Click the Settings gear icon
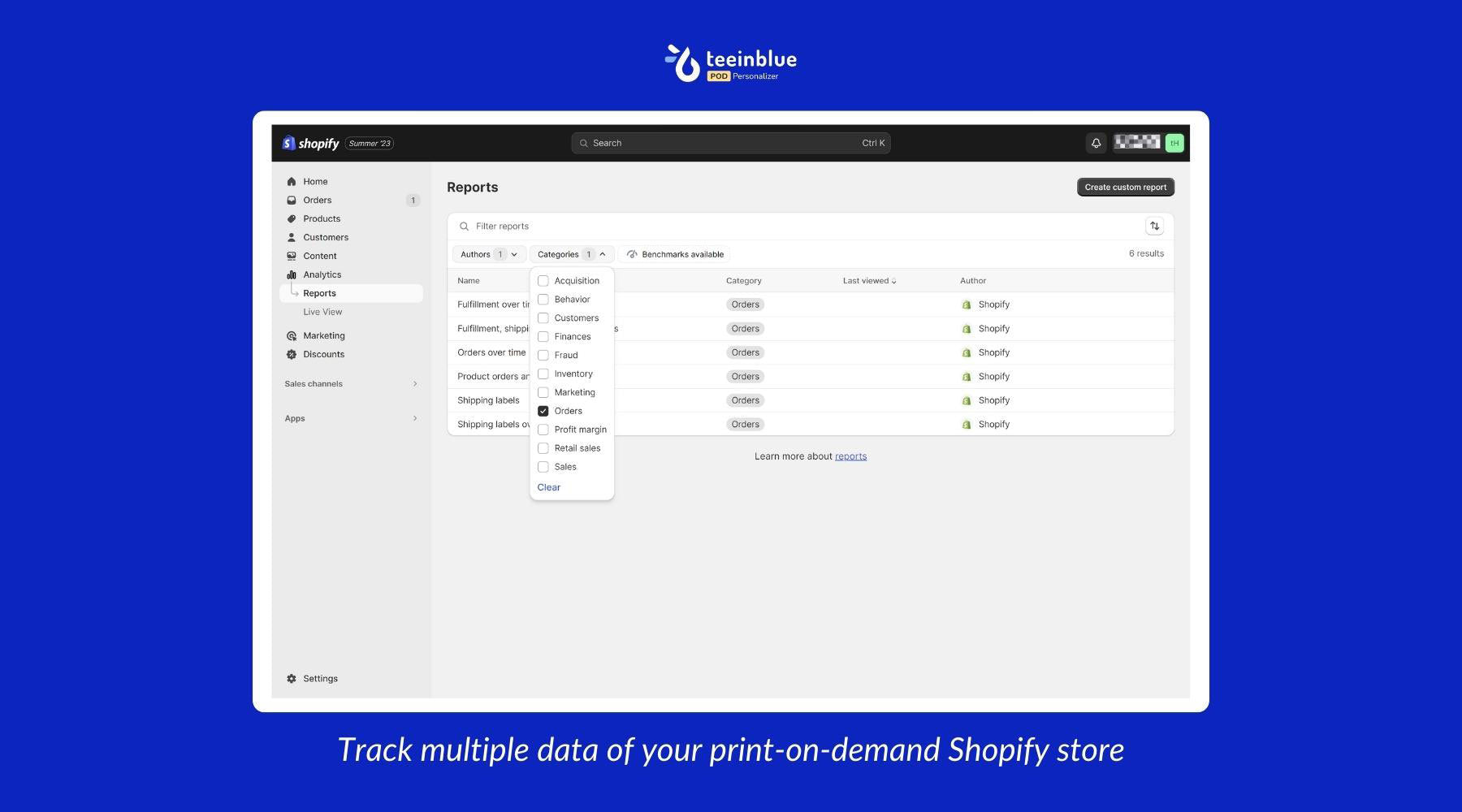The height and width of the screenshot is (812, 1462). 292,679
